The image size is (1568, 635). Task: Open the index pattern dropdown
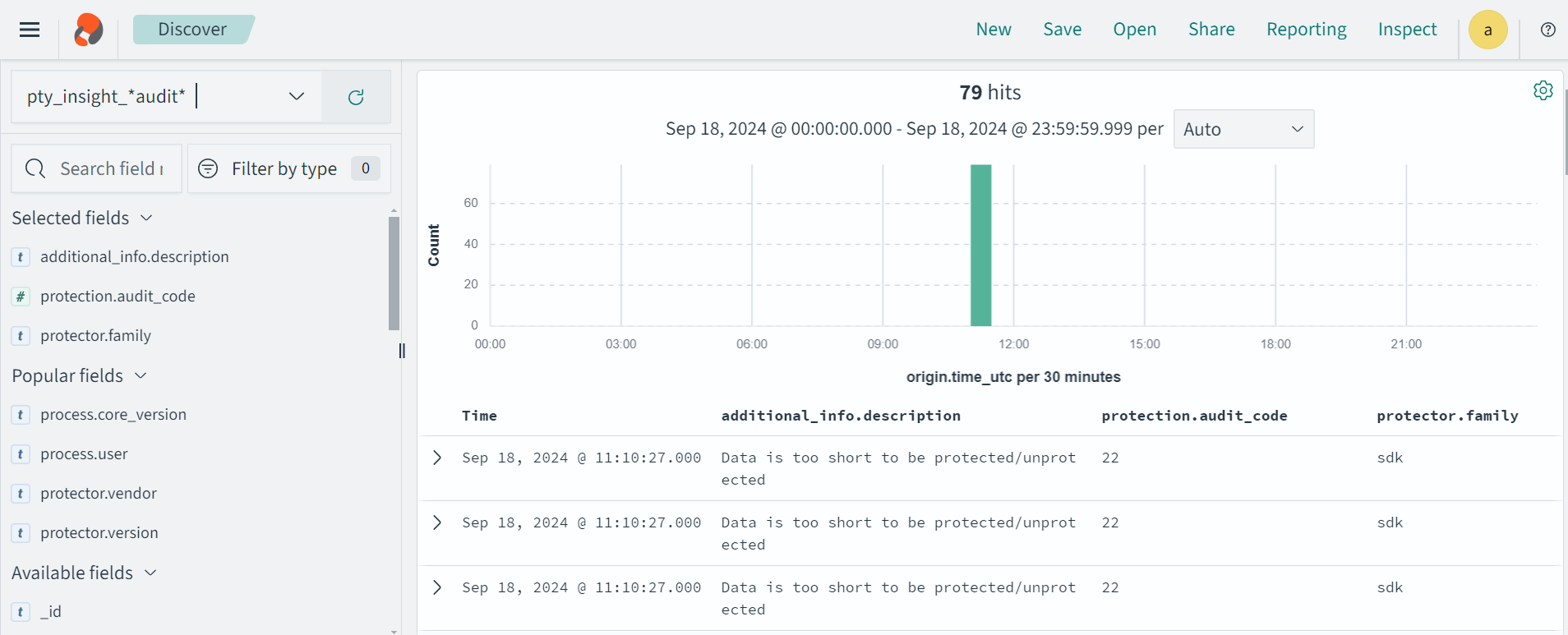point(296,96)
